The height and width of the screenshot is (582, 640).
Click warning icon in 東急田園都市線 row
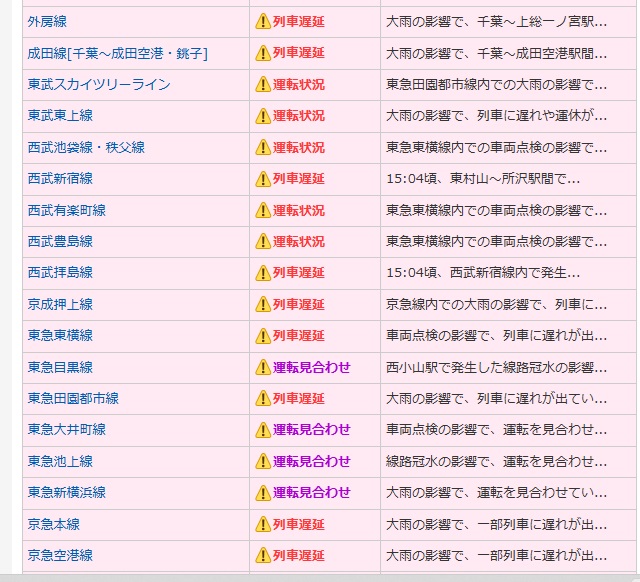pyautogui.click(x=263, y=398)
